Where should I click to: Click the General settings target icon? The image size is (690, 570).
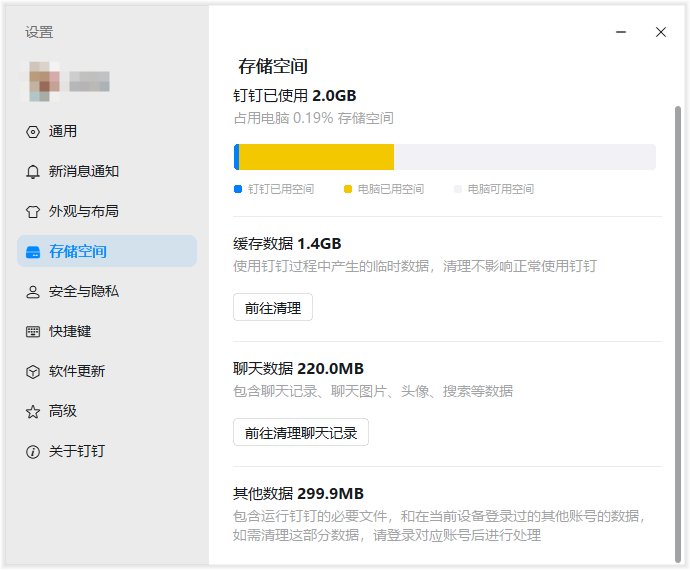coord(32,132)
